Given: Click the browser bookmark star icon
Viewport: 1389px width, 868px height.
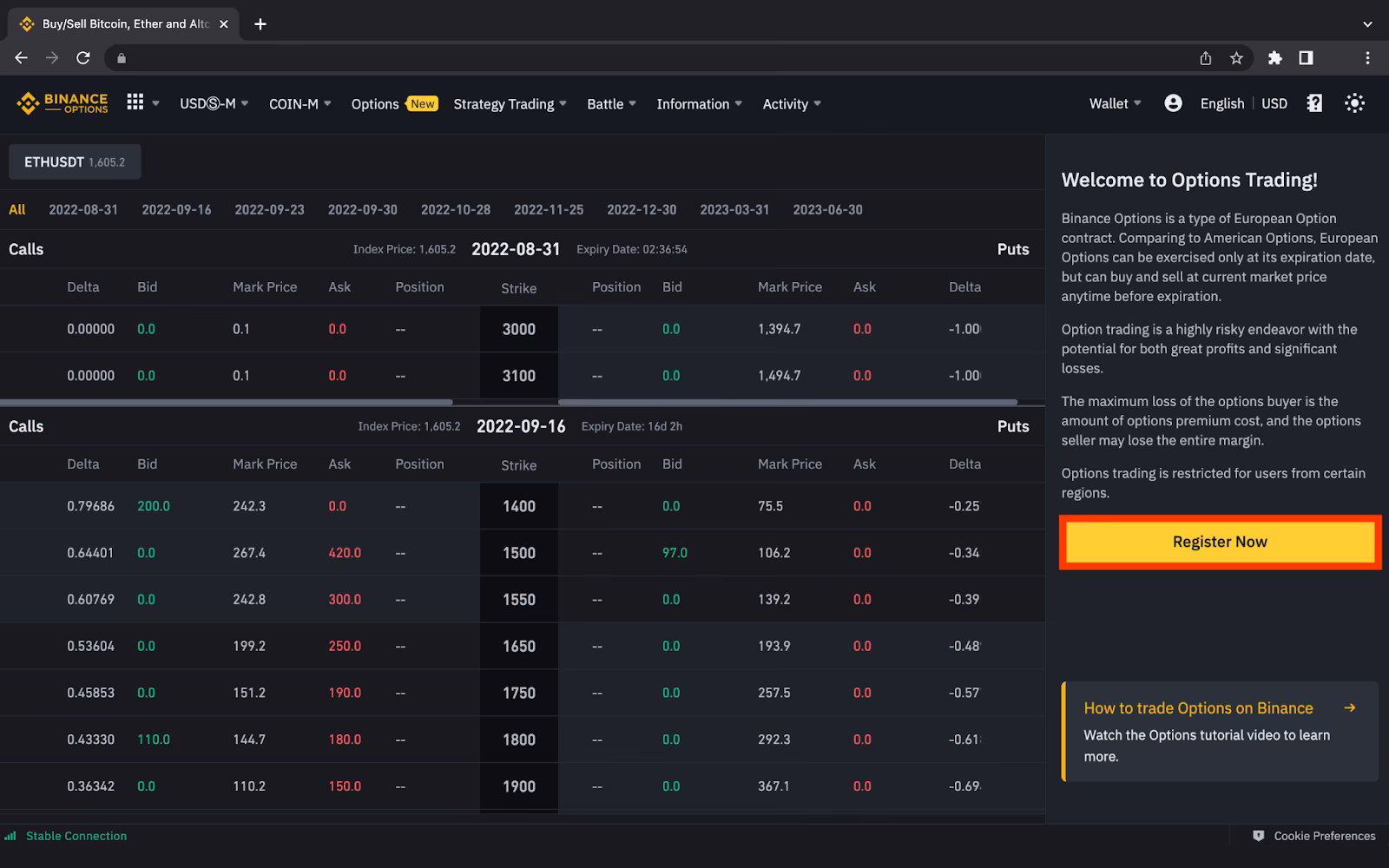Looking at the screenshot, I should point(1235,58).
